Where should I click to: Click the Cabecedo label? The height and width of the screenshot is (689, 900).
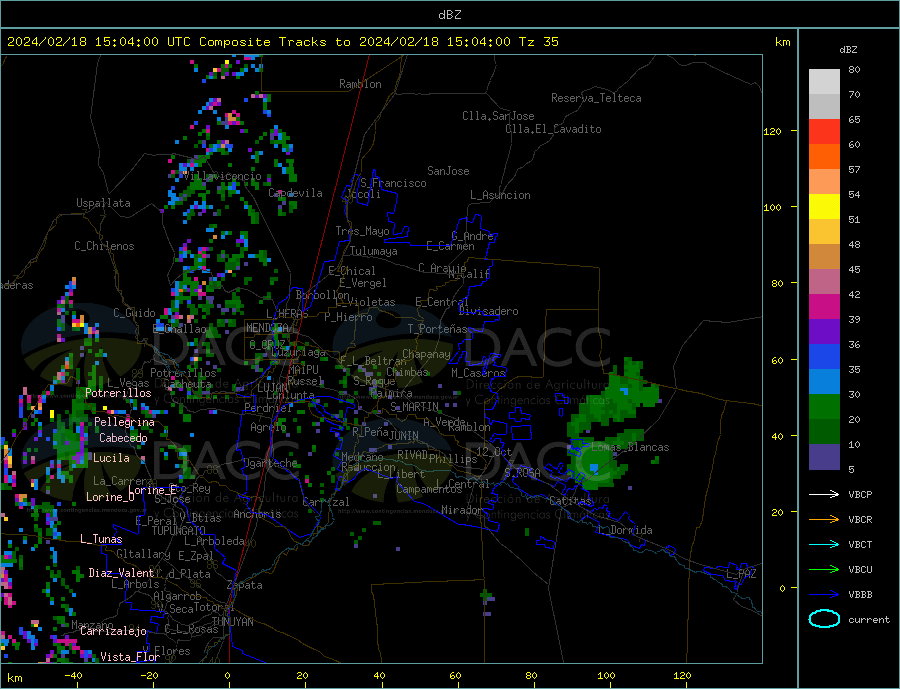[x=123, y=438]
